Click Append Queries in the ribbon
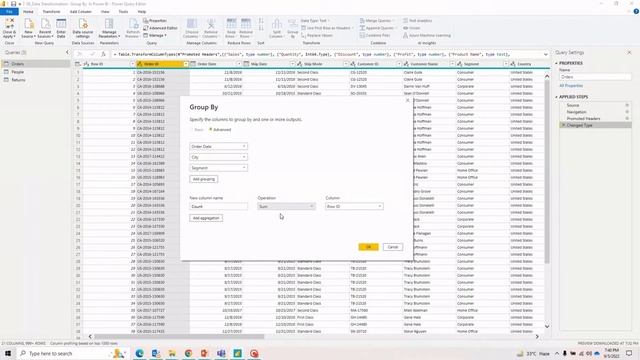The height and width of the screenshot is (360, 640). click(377, 28)
